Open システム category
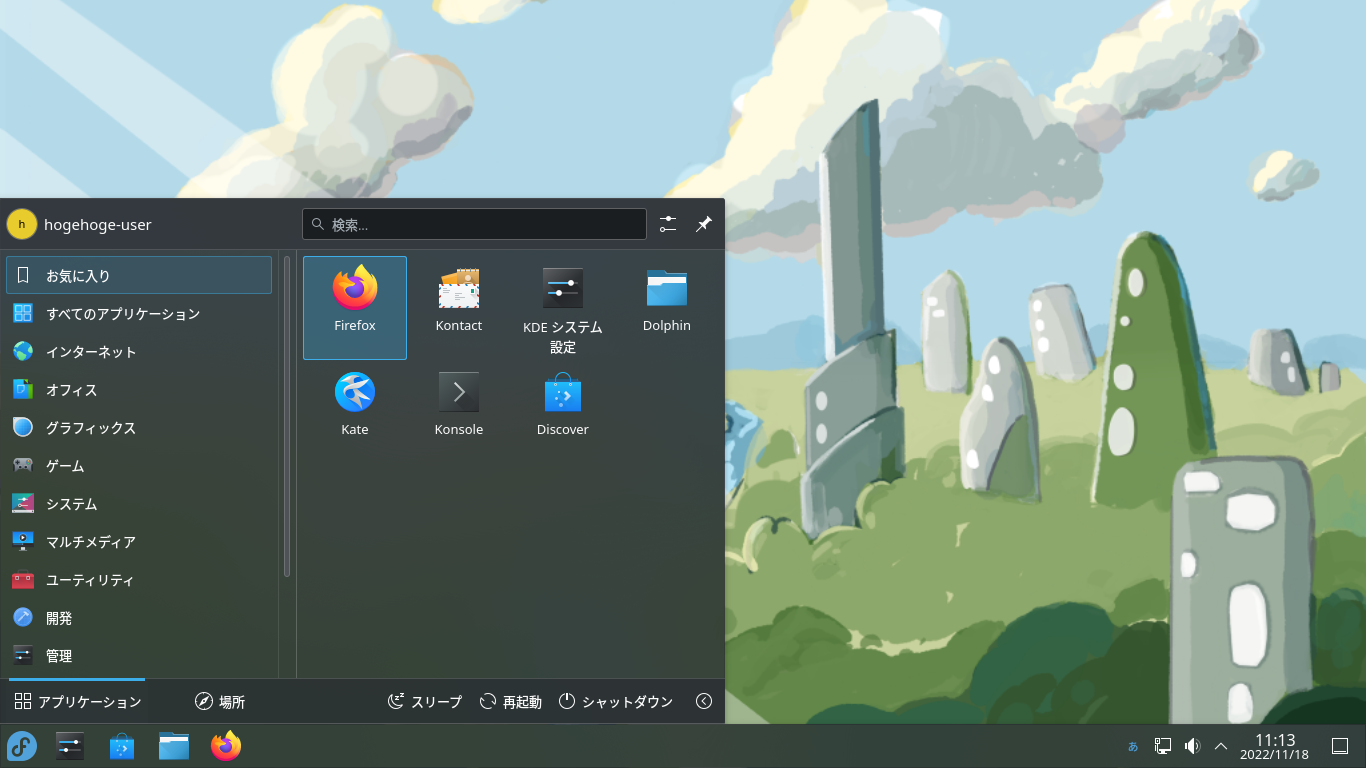This screenshot has height=768, width=1366. [139, 503]
